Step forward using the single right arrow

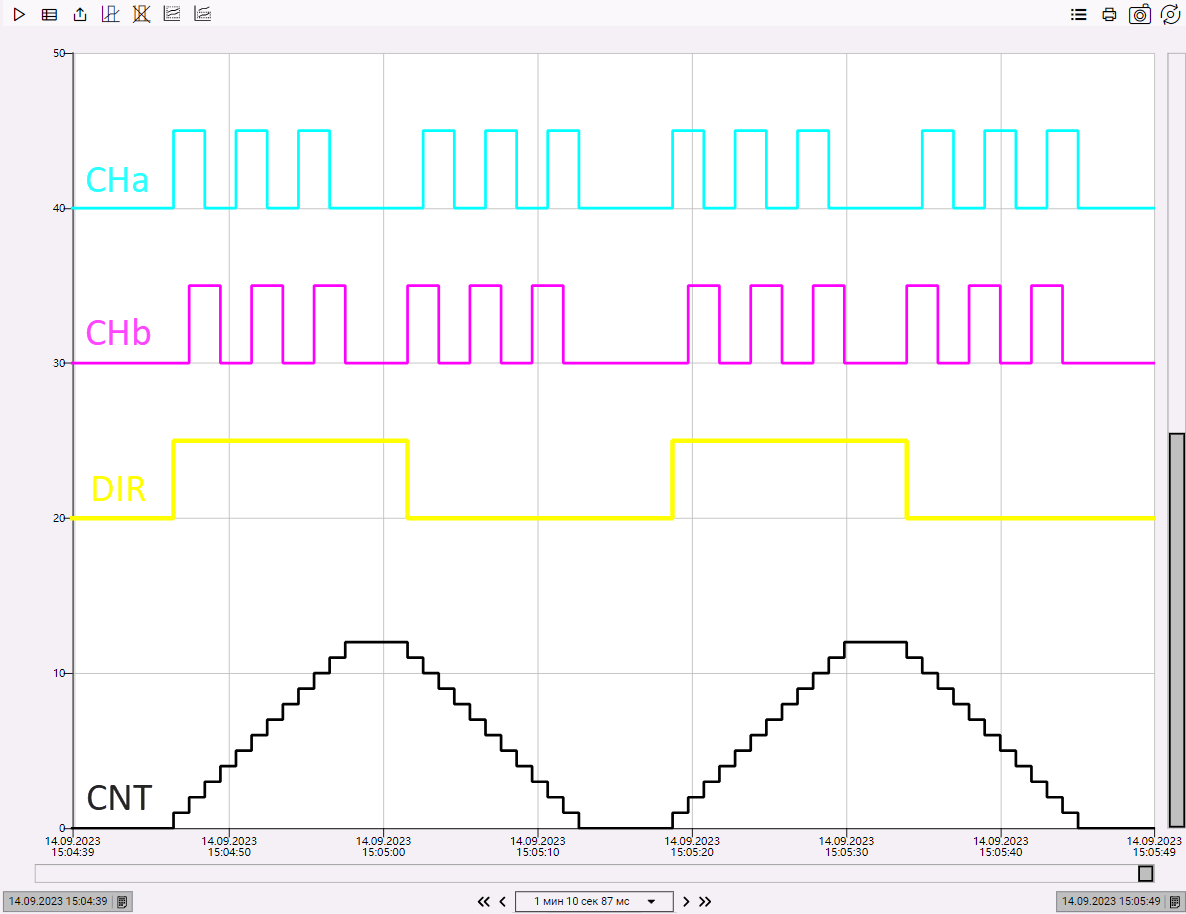click(x=685, y=901)
